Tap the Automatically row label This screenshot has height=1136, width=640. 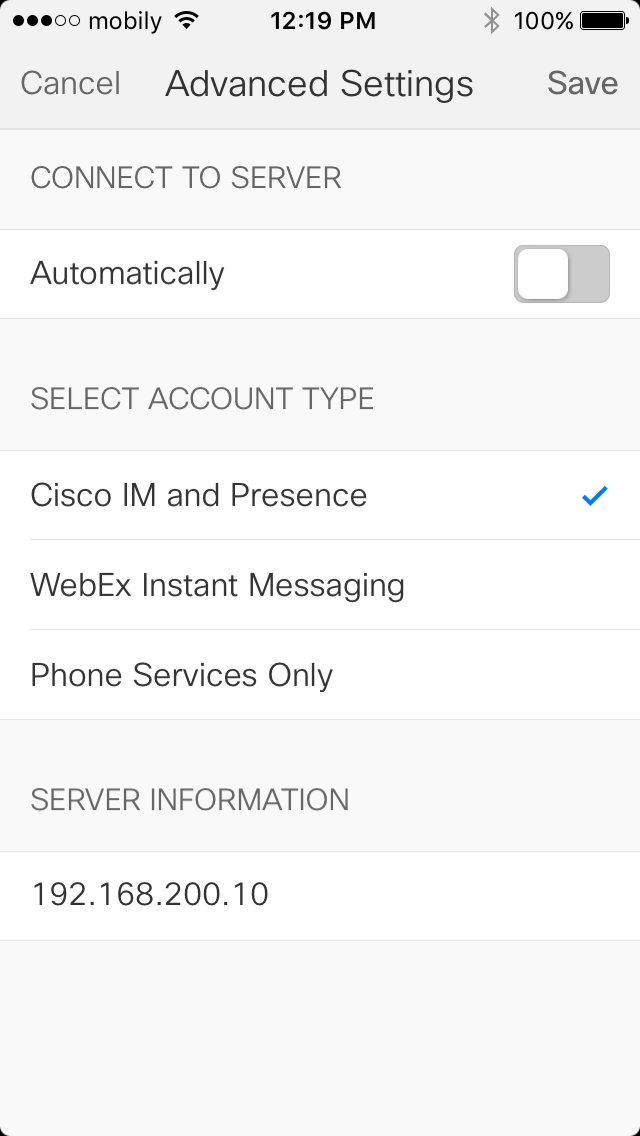(128, 274)
